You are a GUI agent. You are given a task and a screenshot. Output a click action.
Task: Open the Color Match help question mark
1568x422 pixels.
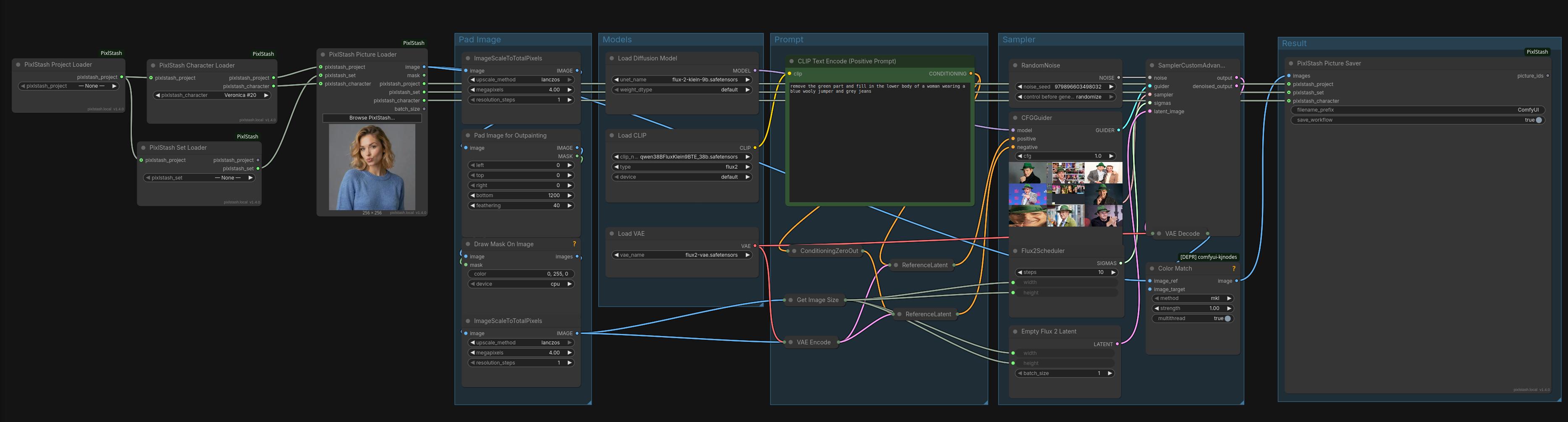coord(1234,268)
